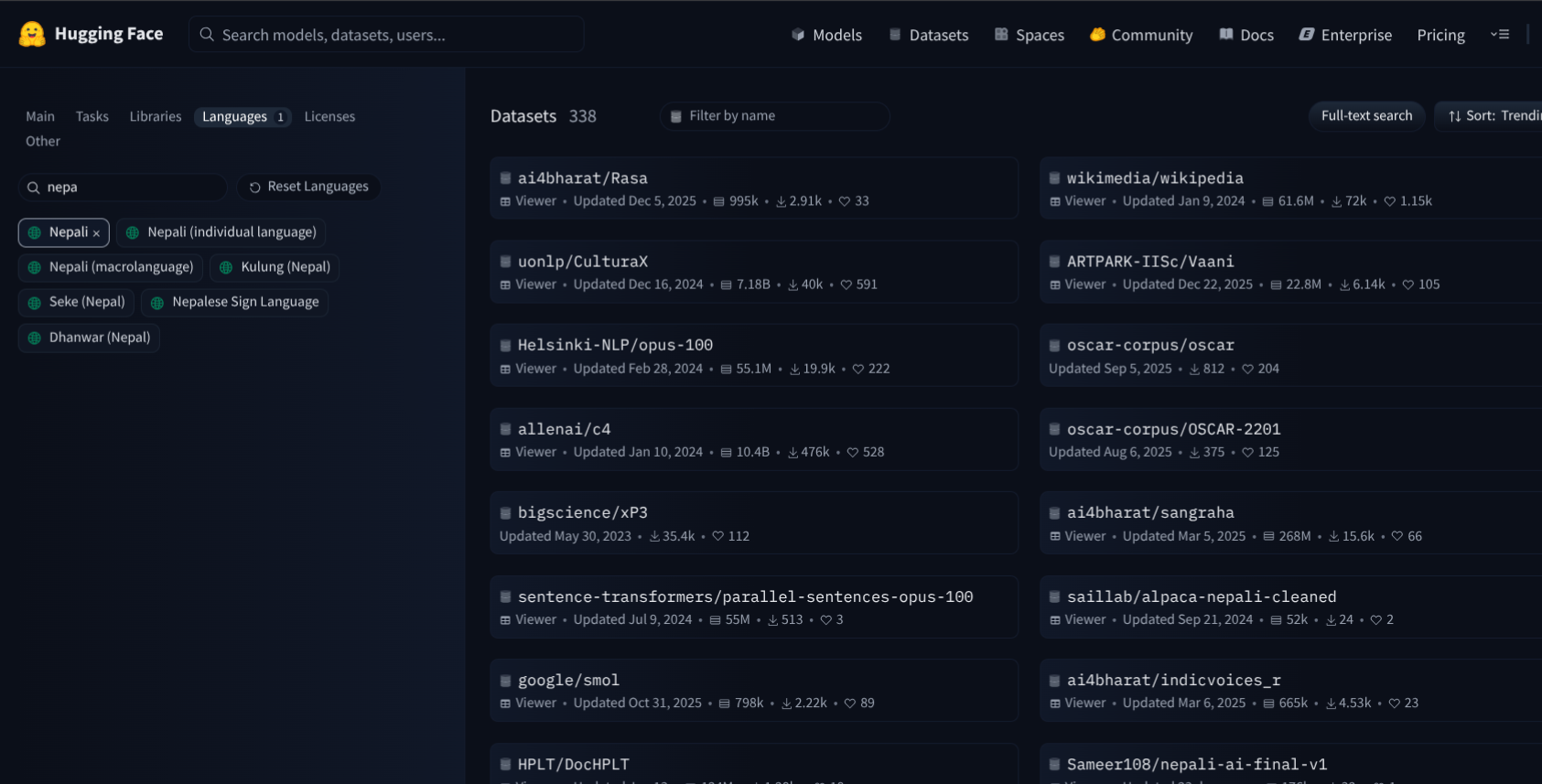Click the Community icon in navigation
This screenshot has width=1542, height=784.
point(1097,35)
